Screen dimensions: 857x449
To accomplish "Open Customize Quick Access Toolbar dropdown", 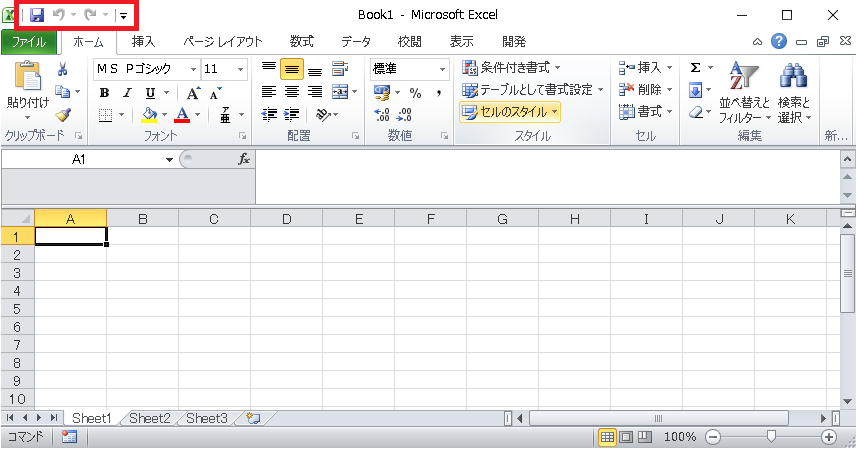I will [x=124, y=16].
